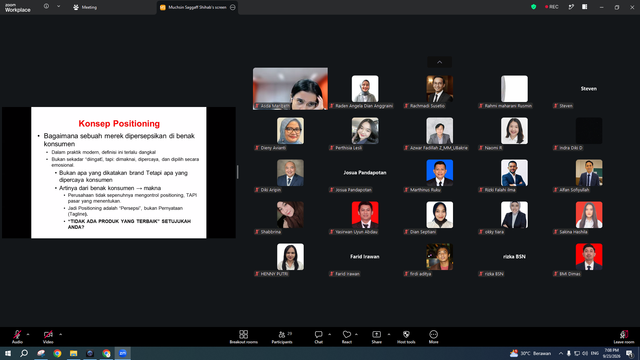Open the weather widget showing 30°C

pyautogui.click(x=530, y=353)
